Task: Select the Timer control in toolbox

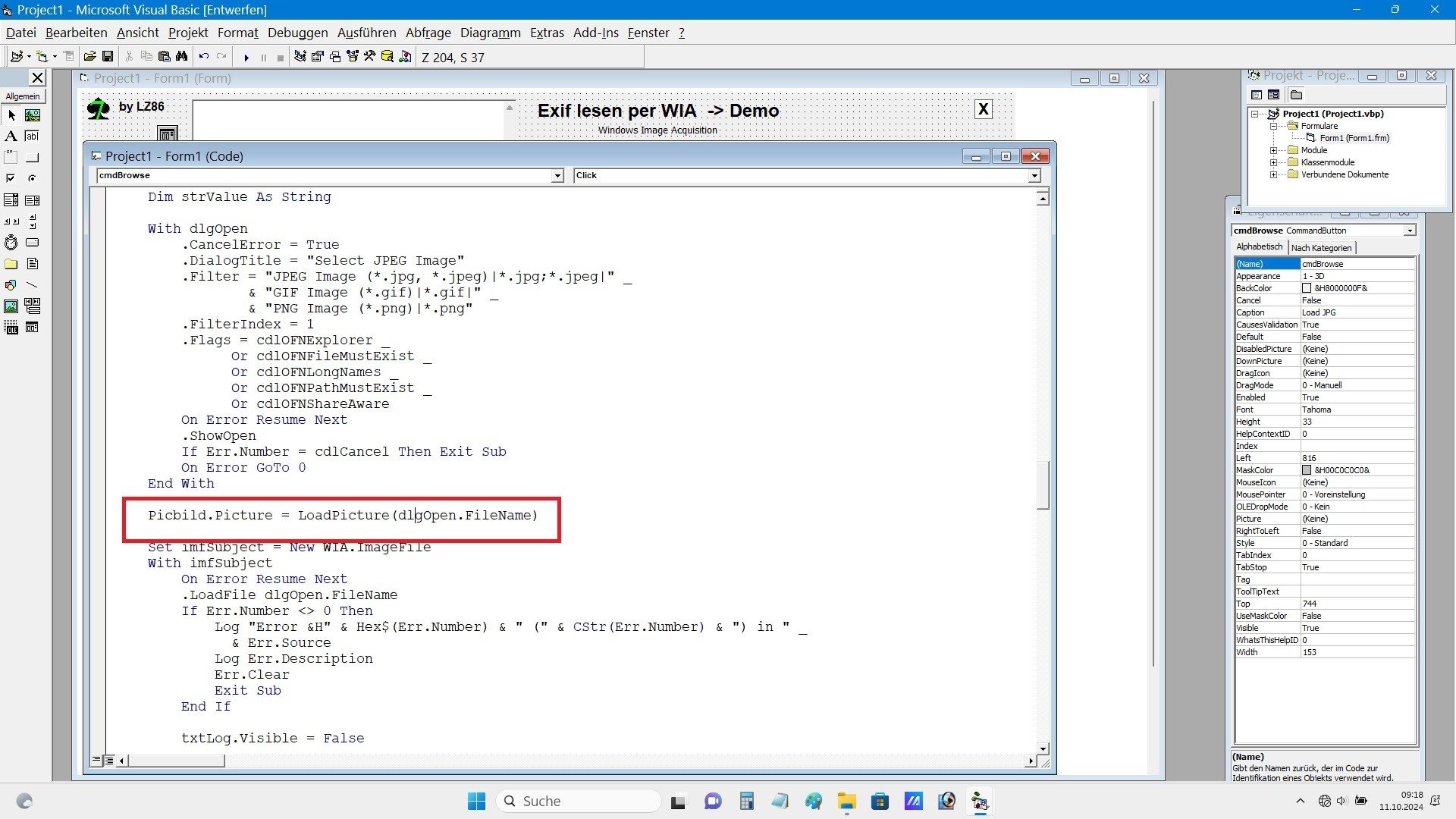Action: (x=11, y=243)
